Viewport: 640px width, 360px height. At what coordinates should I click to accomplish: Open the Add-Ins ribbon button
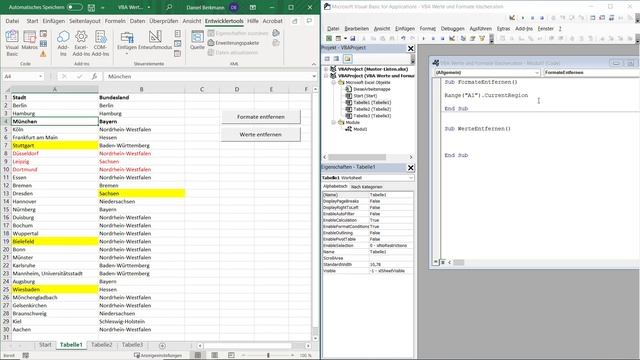[63, 43]
